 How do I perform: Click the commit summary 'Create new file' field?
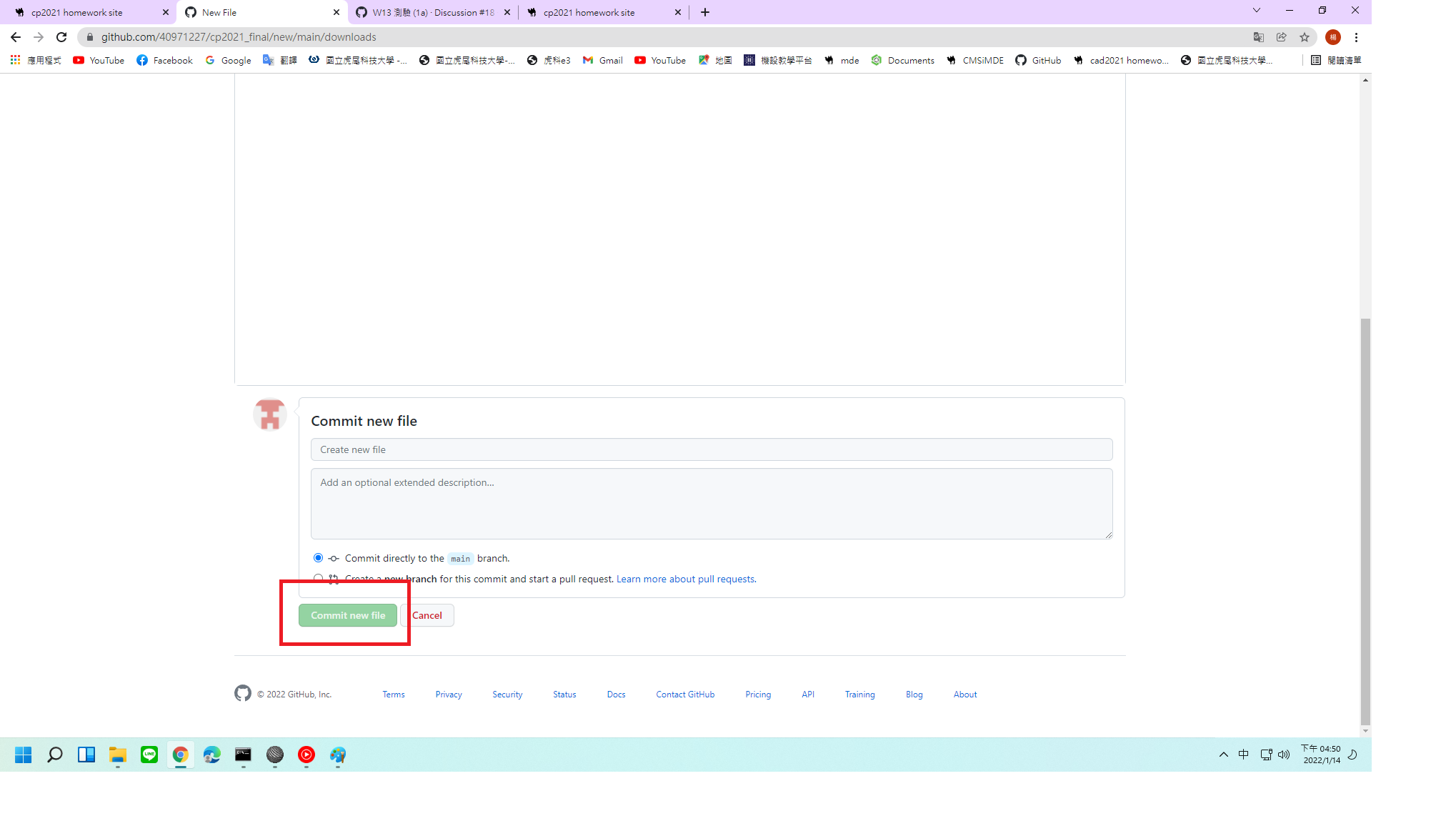pyautogui.click(x=712, y=449)
